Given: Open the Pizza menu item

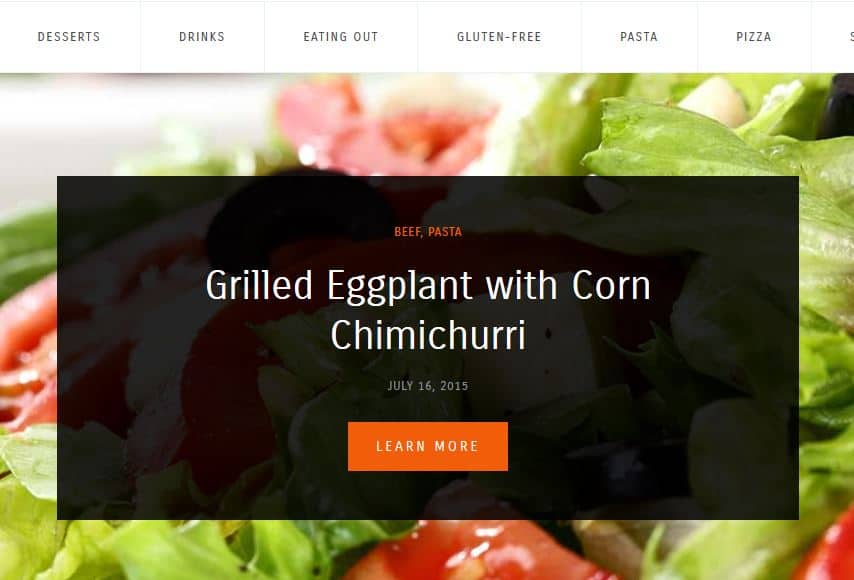Looking at the screenshot, I should 754,36.
